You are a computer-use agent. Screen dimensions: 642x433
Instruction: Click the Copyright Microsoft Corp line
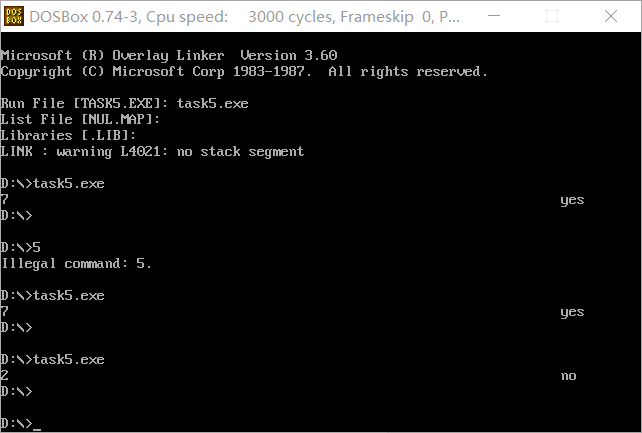click(x=244, y=72)
